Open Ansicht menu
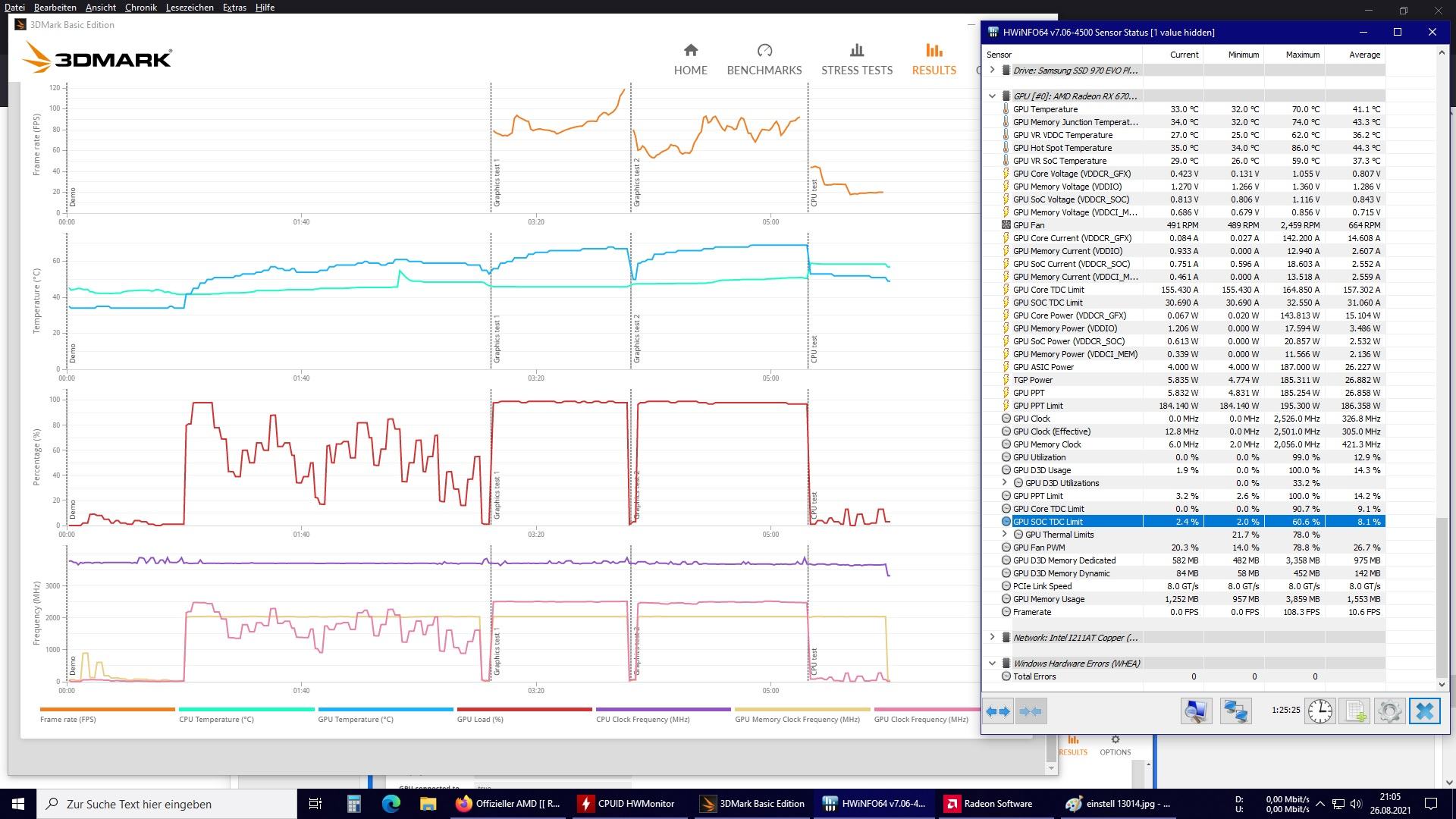The image size is (1456, 819). pos(101,7)
